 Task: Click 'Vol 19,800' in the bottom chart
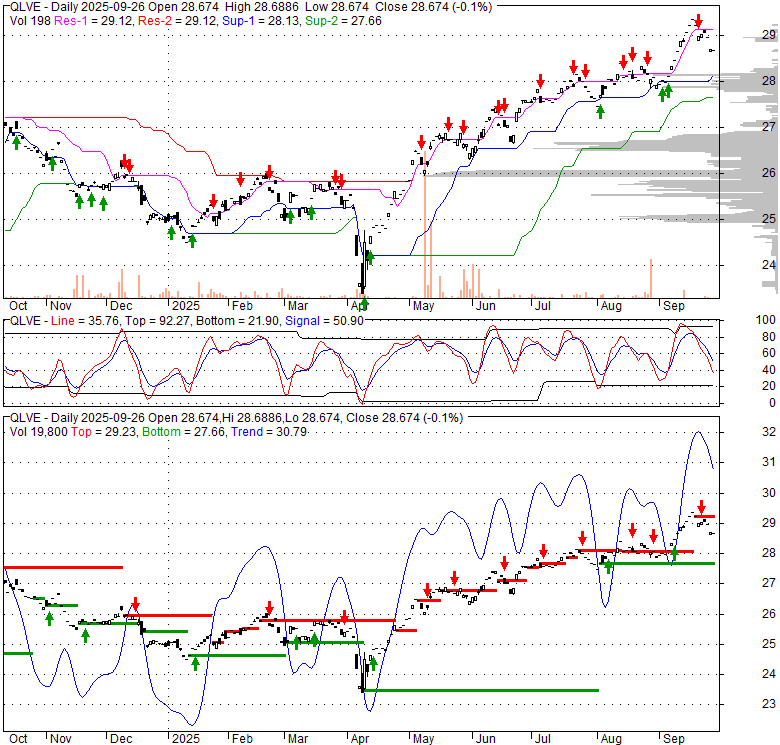click(x=38, y=432)
